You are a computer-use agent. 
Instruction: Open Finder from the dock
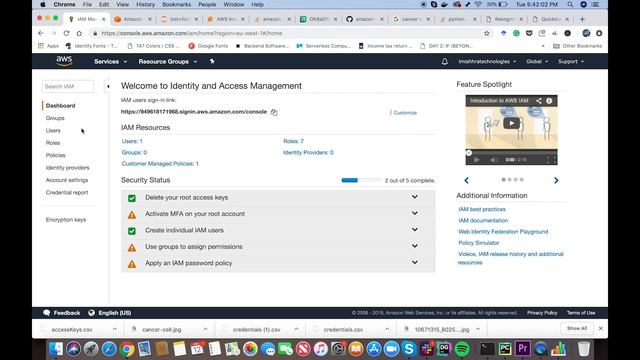pyautogui.click(x=56, y=349)
